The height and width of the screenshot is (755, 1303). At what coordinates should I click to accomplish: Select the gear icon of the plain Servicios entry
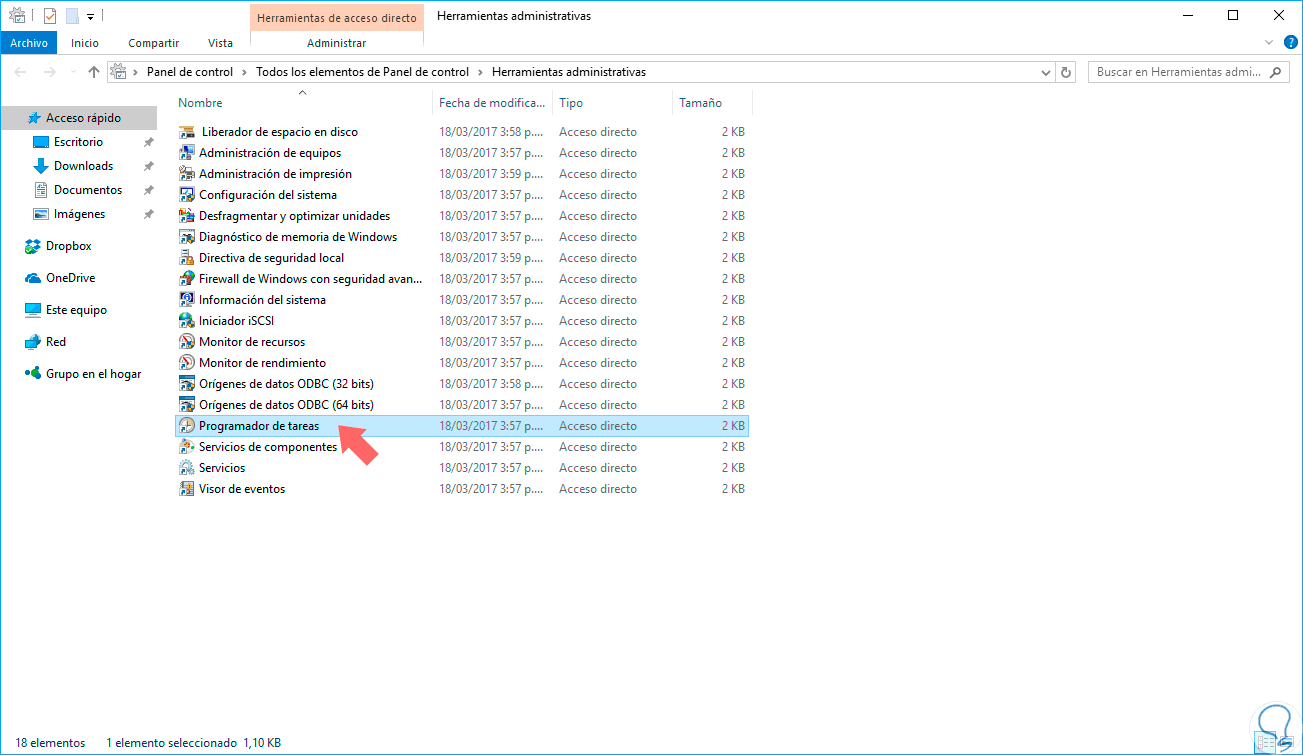[187, 468]
